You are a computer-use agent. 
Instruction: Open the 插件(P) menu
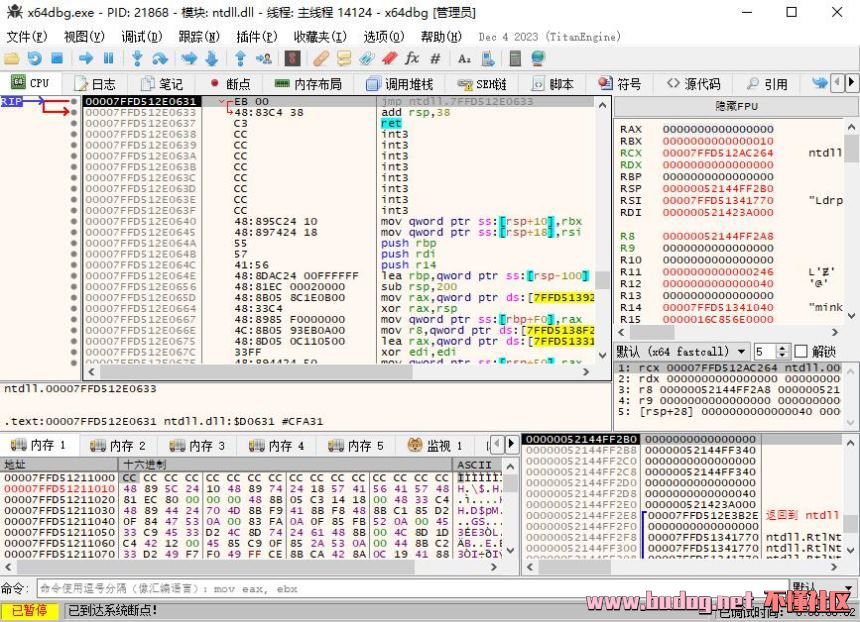pos(257,37)
